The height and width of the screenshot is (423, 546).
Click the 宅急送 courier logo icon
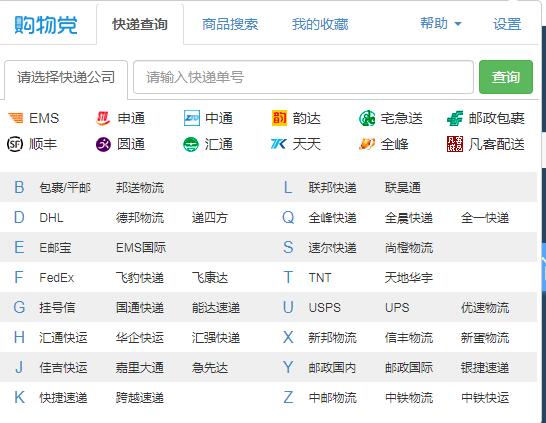(367, 118)
